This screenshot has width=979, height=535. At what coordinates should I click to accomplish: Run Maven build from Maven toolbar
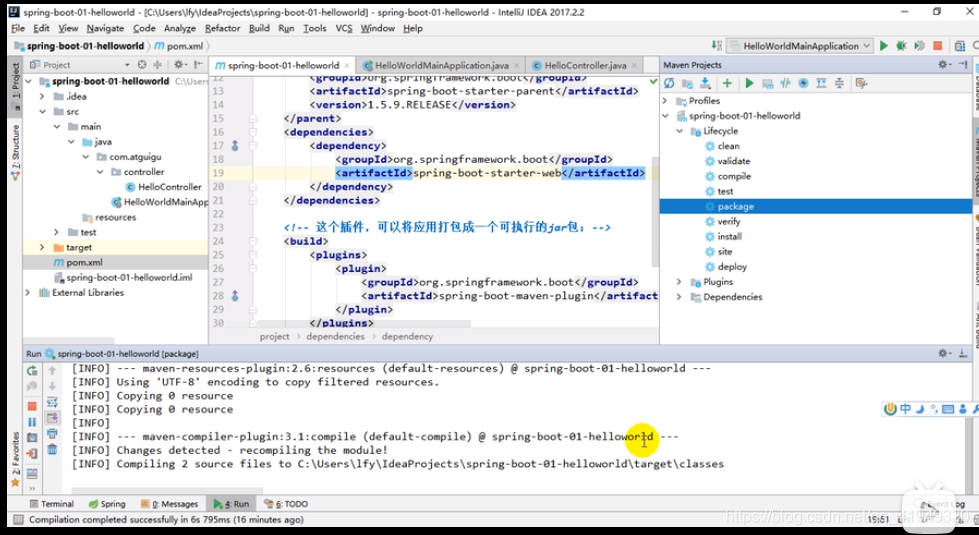click(x=749, y=83)
